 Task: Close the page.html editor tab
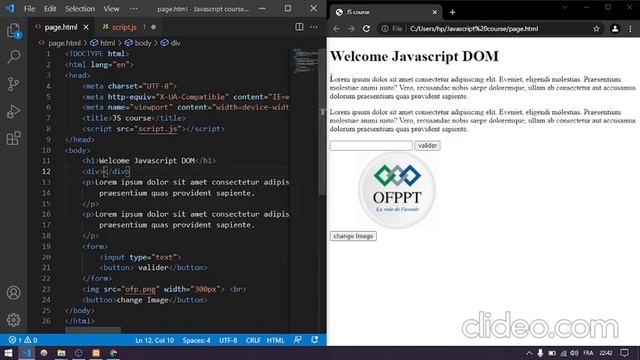(x=86, y=27)
